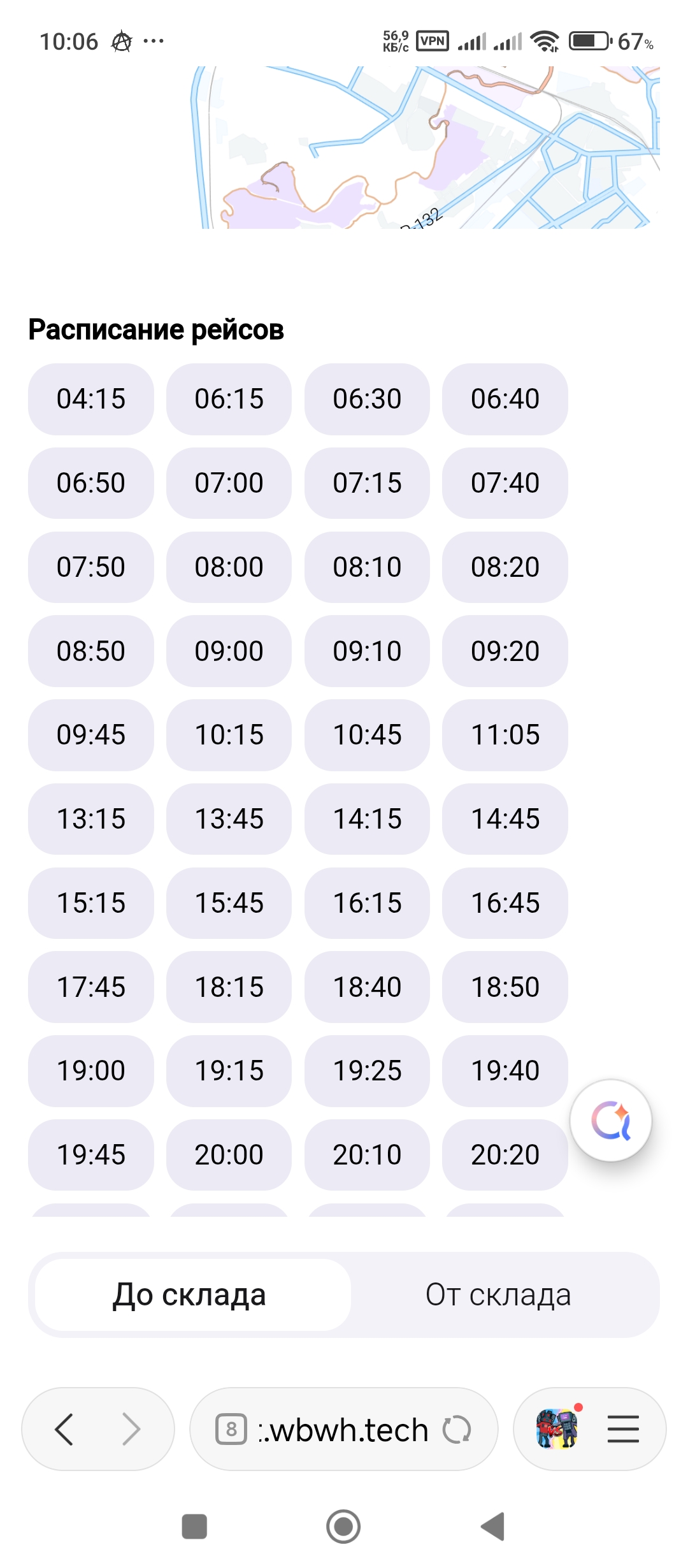Reload the wbwh.tech page

pyautogui.click(x=457, y=1429)
